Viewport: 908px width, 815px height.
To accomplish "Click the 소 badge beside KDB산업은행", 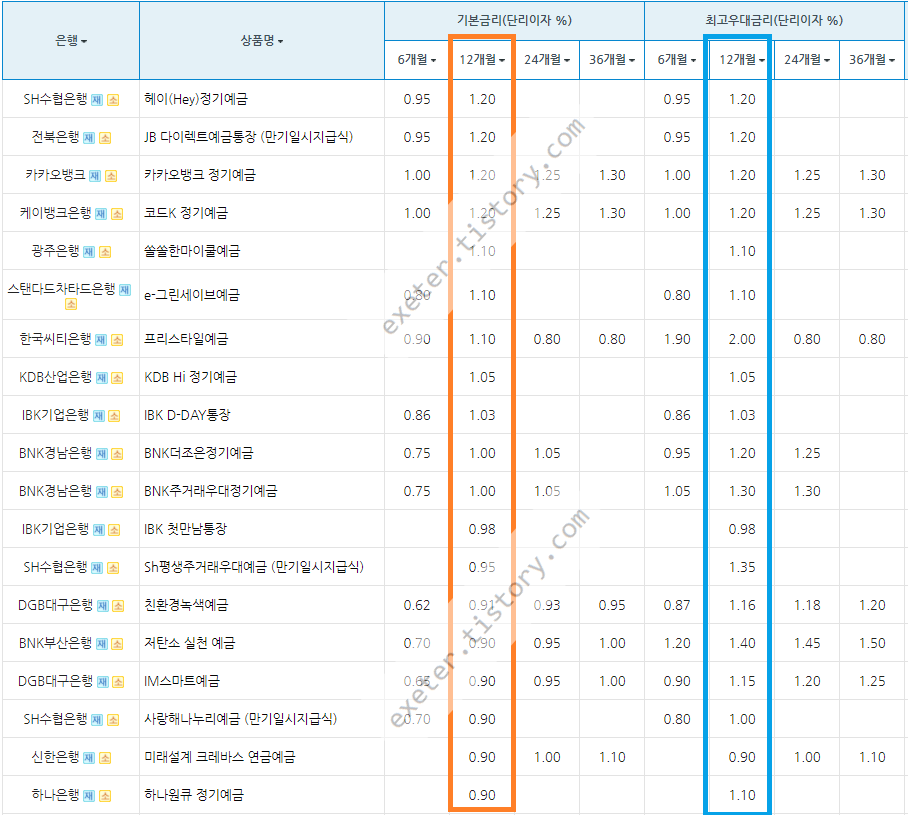I will point(117,378).
